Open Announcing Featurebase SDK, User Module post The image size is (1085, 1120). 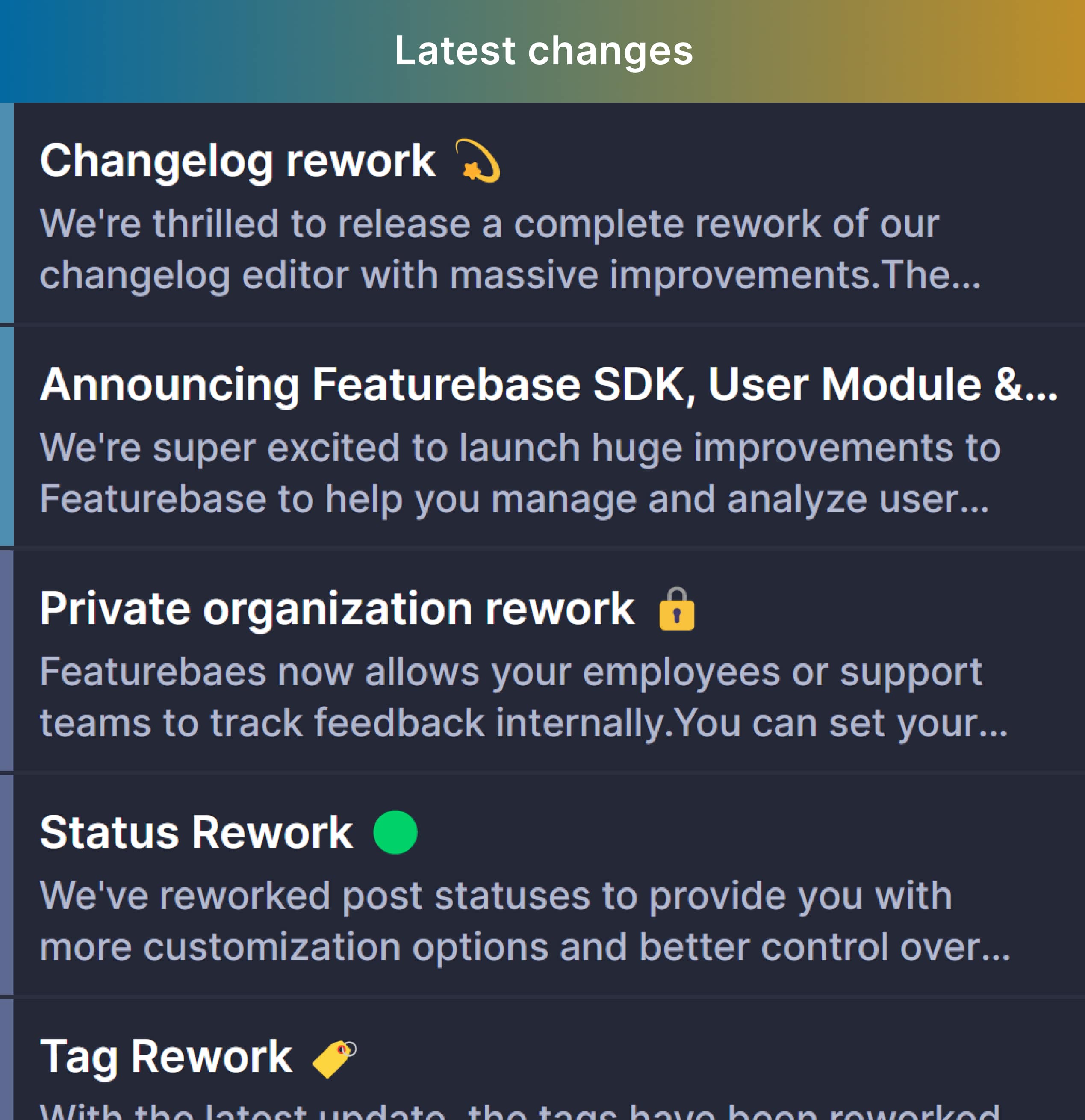coord(548,385)
